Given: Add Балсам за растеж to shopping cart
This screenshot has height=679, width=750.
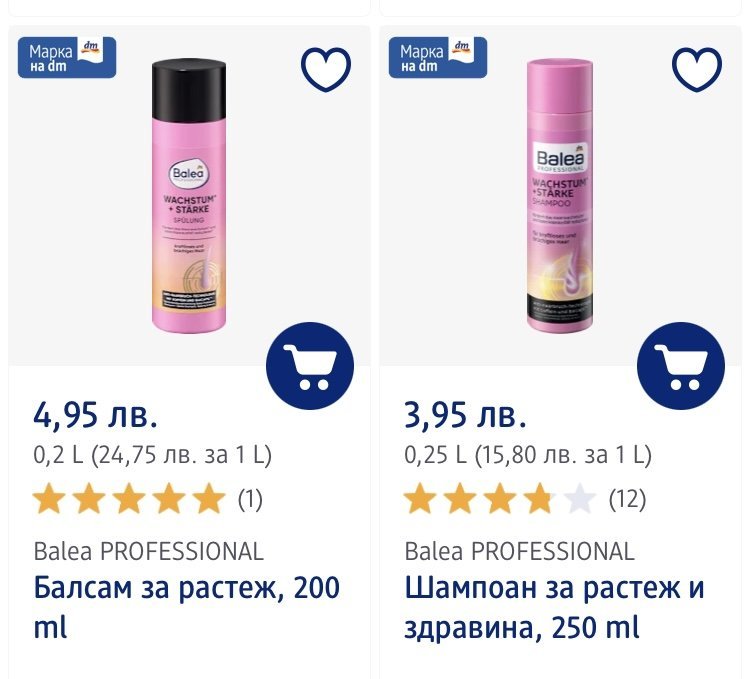Looking at the screenshot, I should [x=310, y=366].
